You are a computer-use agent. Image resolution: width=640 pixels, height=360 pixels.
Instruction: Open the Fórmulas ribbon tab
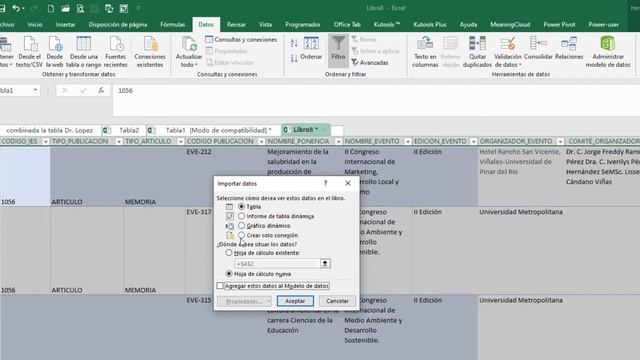(173, 24)
